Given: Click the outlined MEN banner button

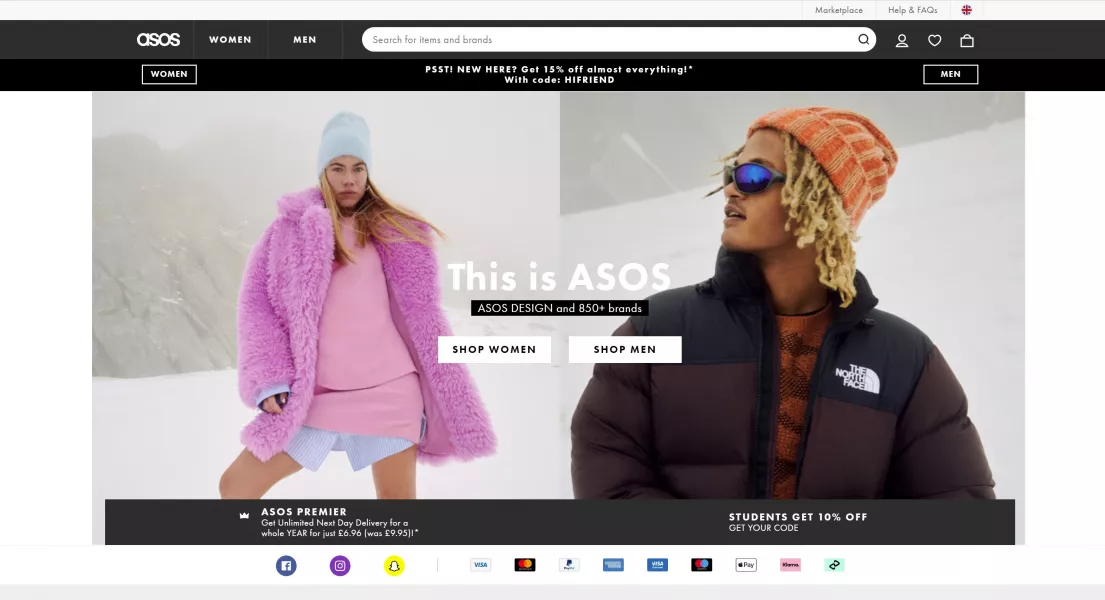Looking at the screenshot, I should [x=951, y=74].
